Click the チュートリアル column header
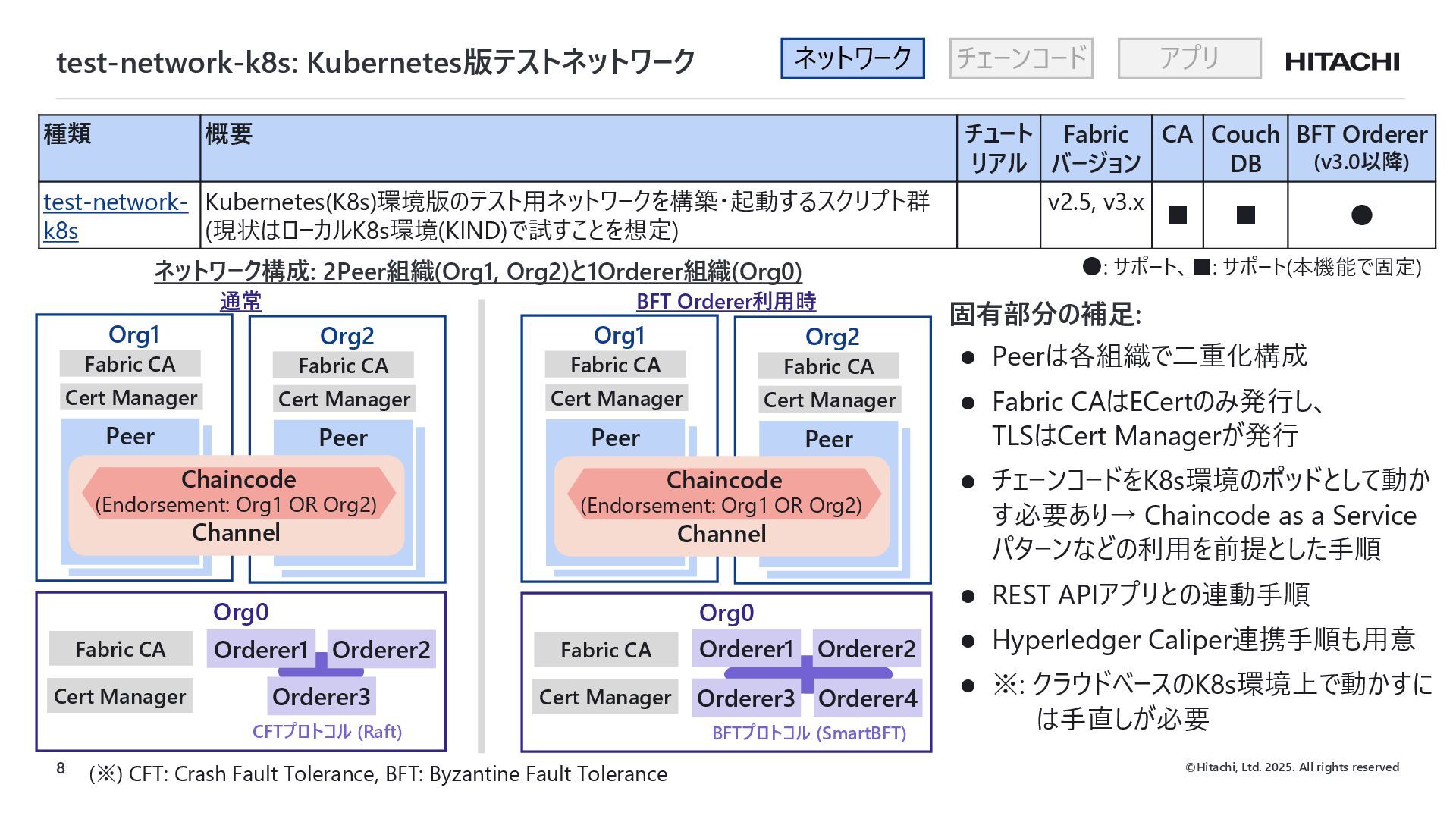Viewport: 1456px width, 819px height. pos(998,148)
